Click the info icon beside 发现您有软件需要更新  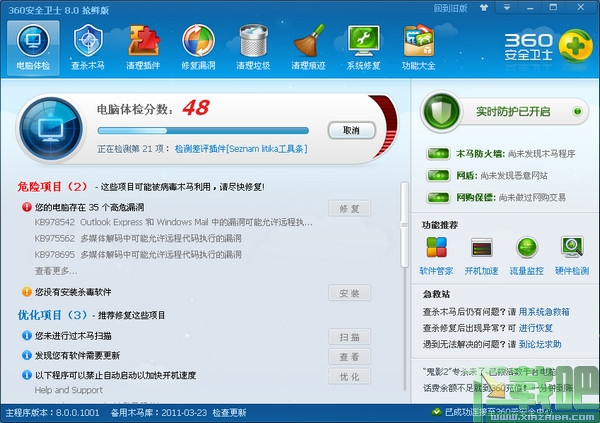27,355
